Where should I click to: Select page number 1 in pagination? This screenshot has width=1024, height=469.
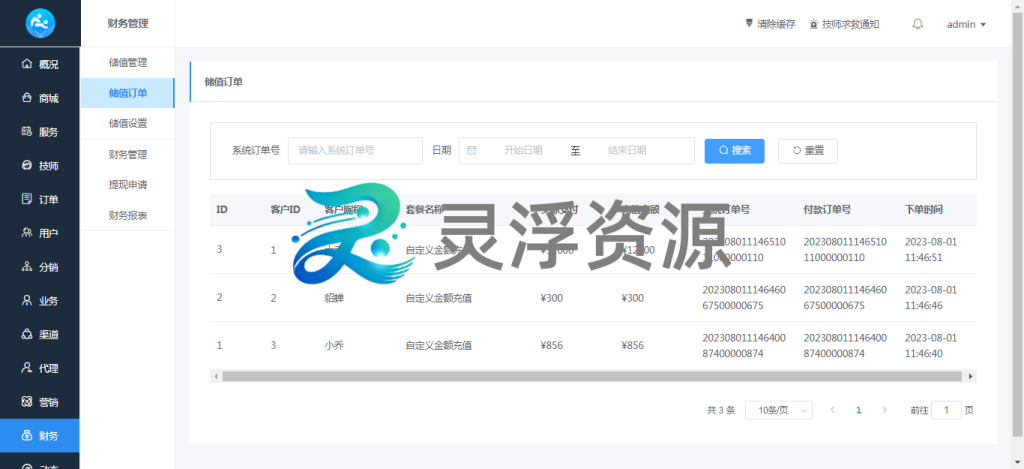859,410
